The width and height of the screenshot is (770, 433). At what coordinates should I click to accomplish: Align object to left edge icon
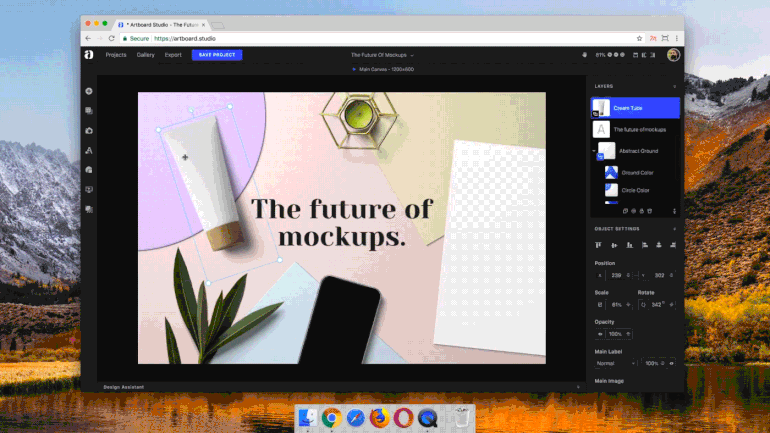[x=645, y=245]
